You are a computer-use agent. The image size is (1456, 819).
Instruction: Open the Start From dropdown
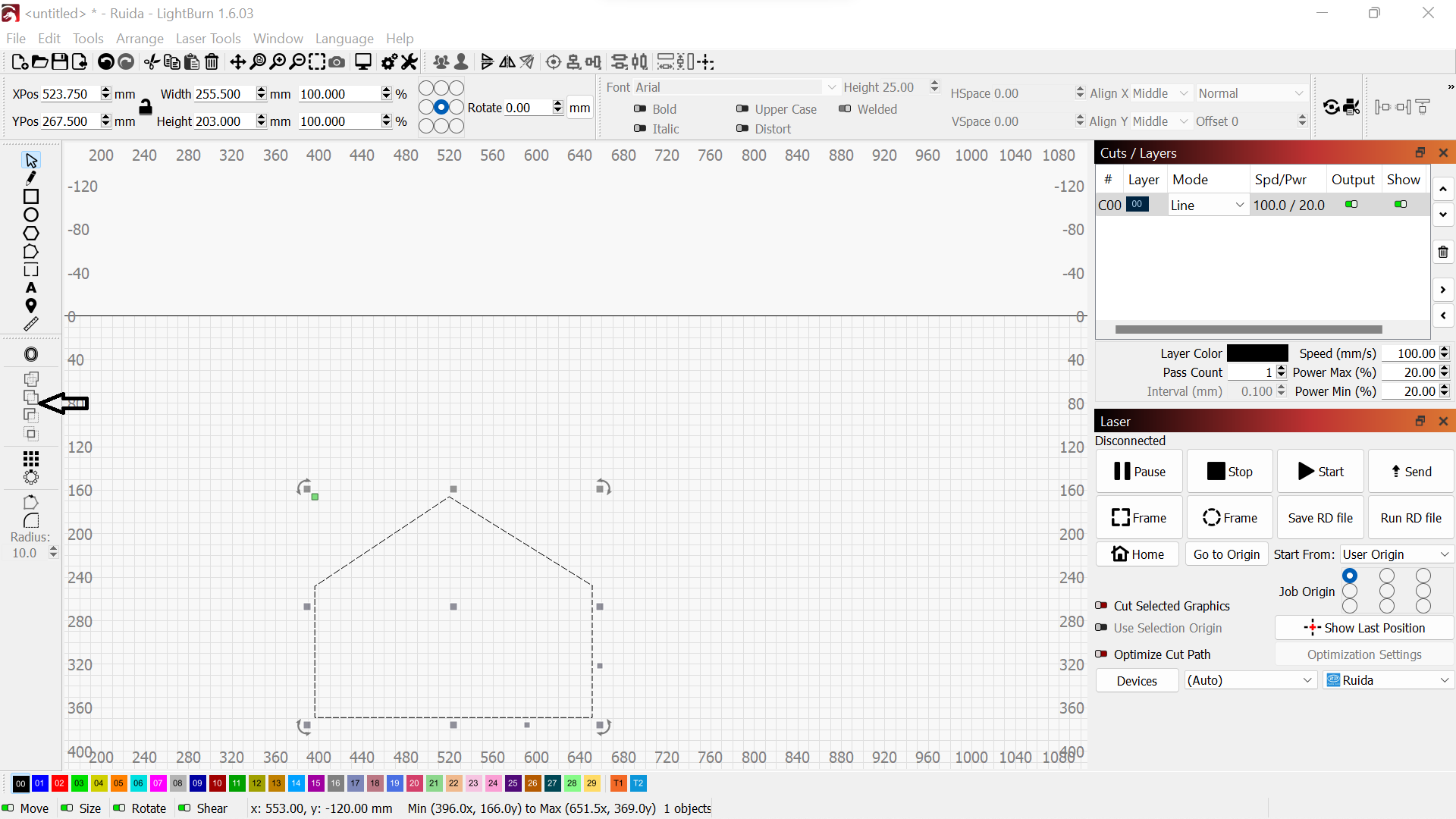[1395, 554]
